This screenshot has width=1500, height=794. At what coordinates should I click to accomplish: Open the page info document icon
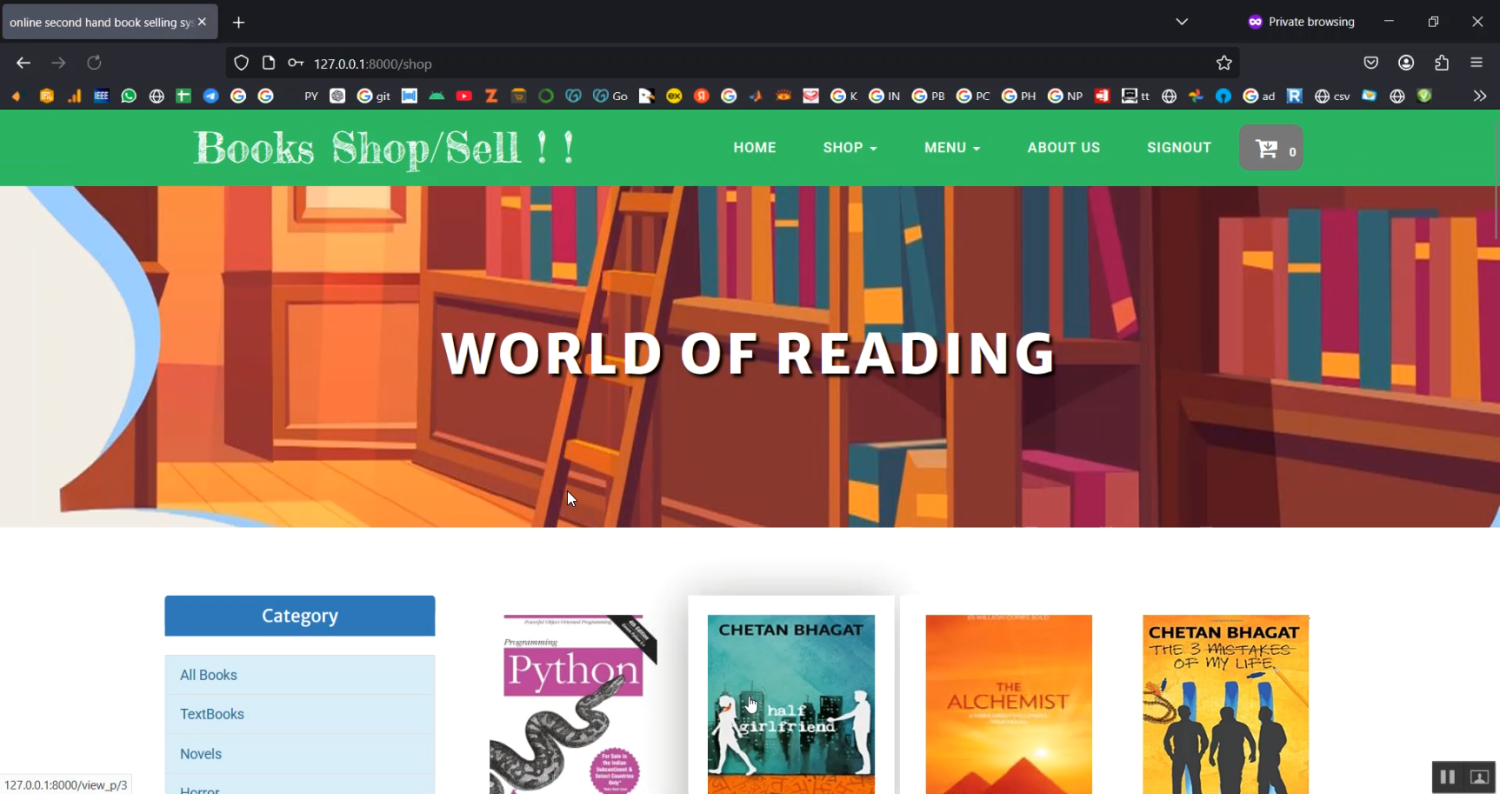268,63
